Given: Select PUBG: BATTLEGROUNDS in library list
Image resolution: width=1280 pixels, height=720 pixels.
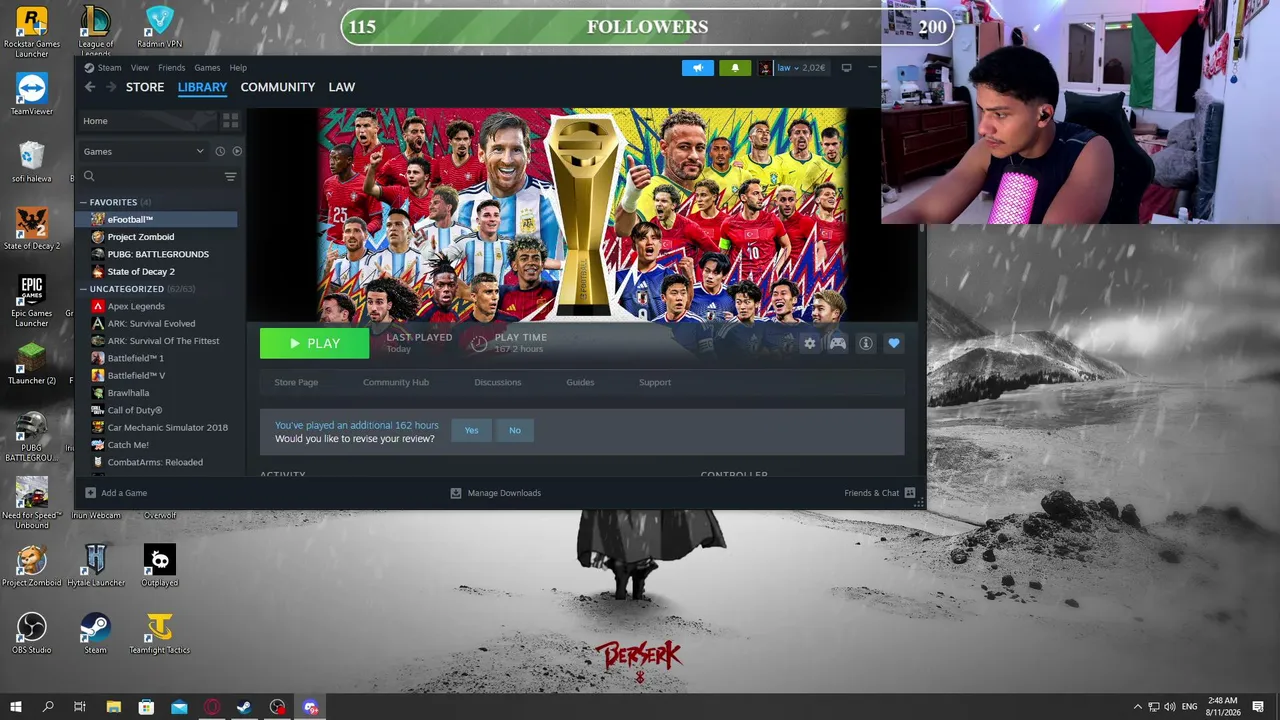Looking at the screenshot, I should coord(158,254).
